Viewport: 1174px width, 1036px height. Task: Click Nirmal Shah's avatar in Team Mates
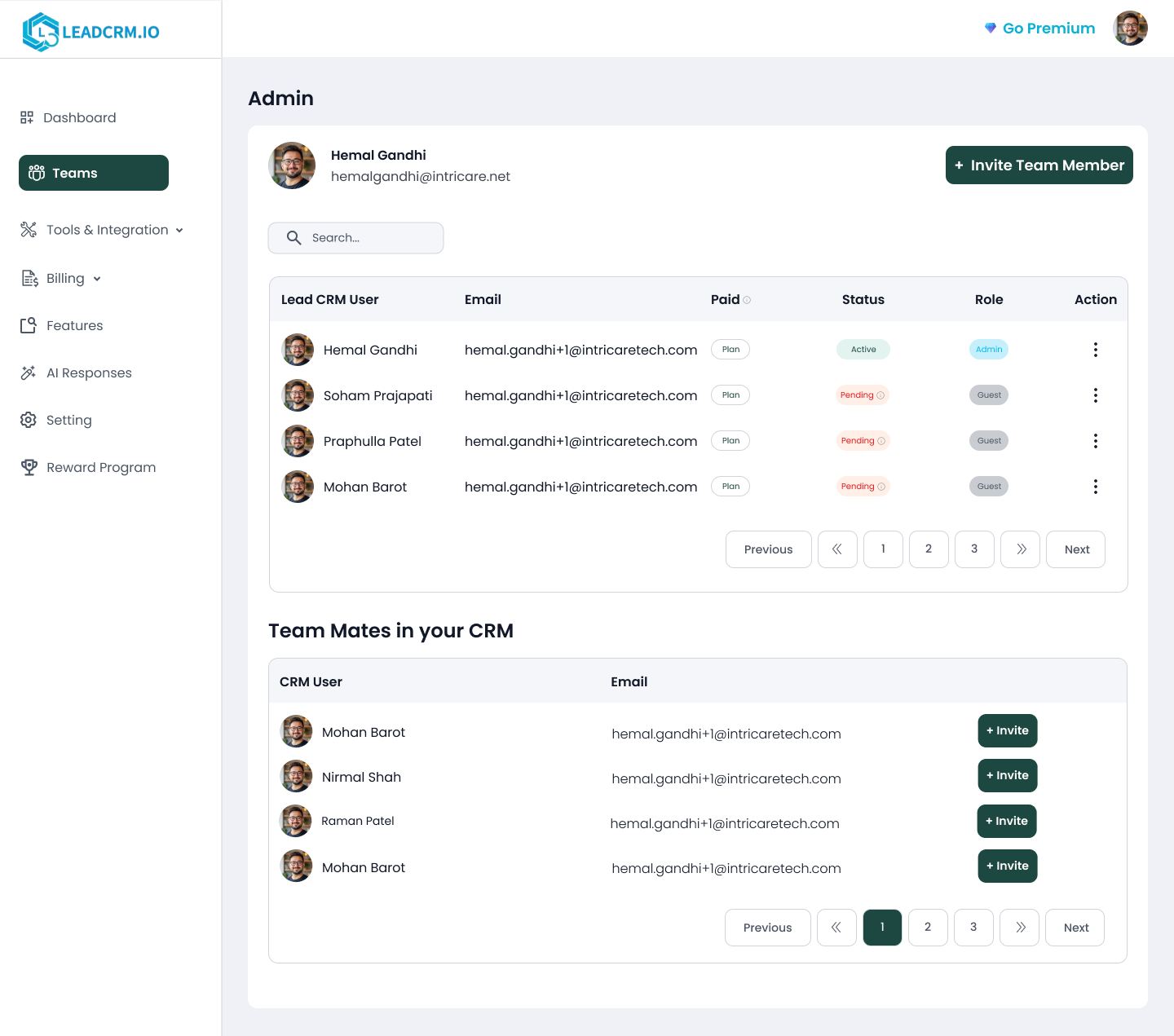pyautogui.click(x=297, y=776)
